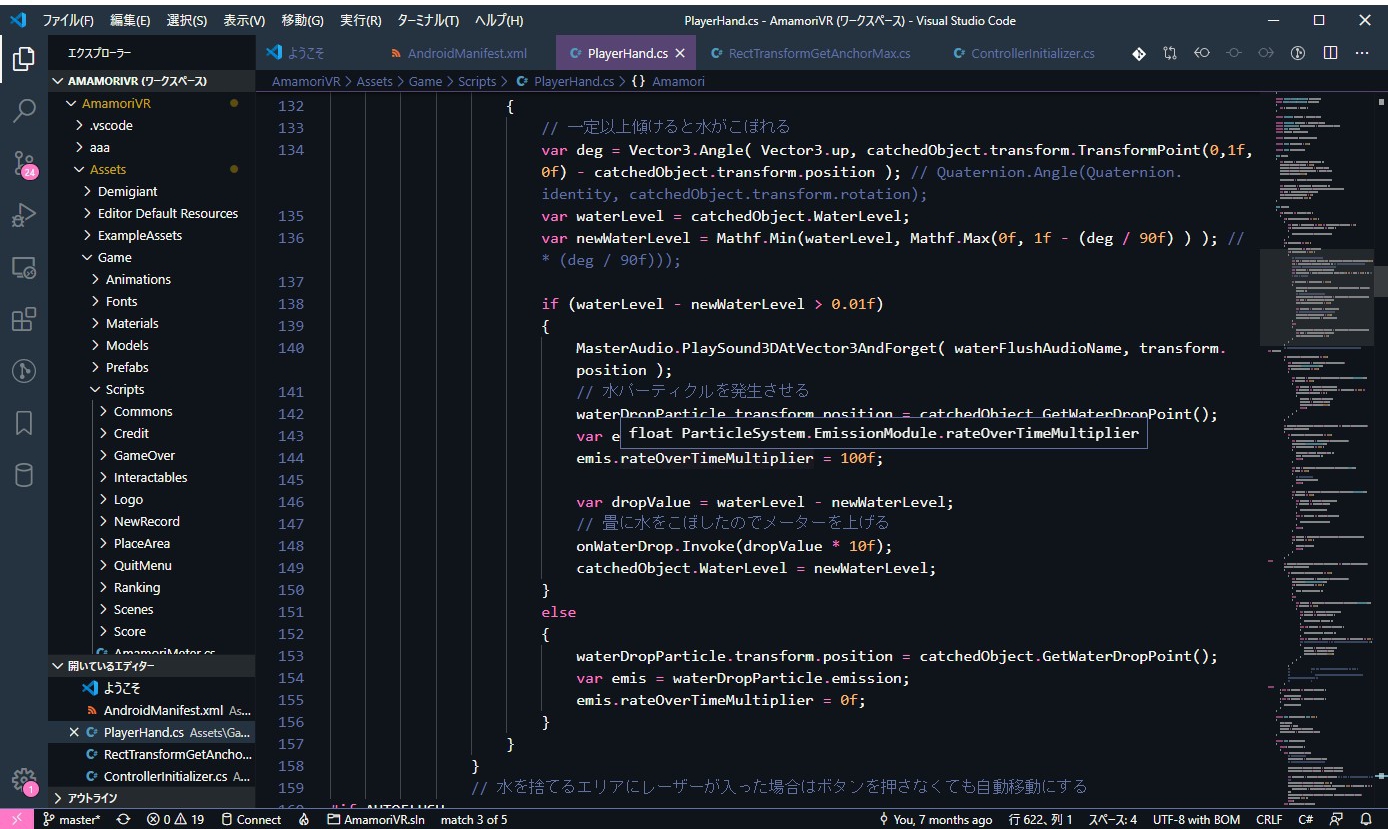Open the GitLens circular icon in activity bar
The height and width of the screenshot is (829, 1388).
(x=24, y=371)
